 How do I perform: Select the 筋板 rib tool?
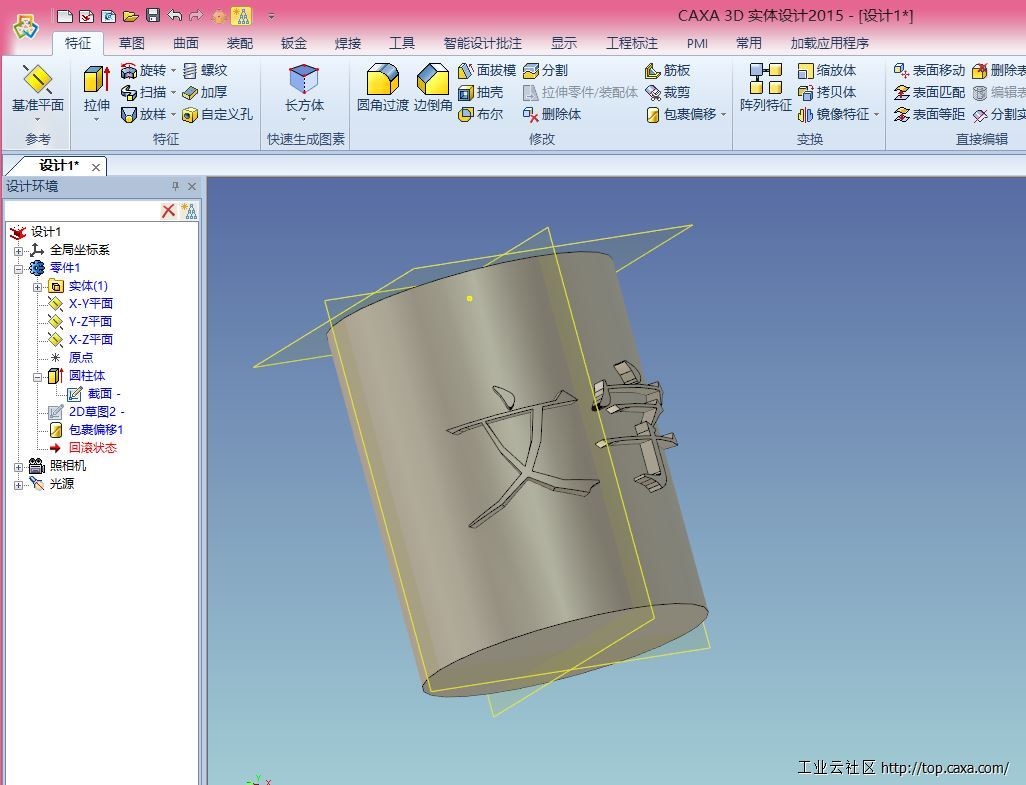[667, 70]
